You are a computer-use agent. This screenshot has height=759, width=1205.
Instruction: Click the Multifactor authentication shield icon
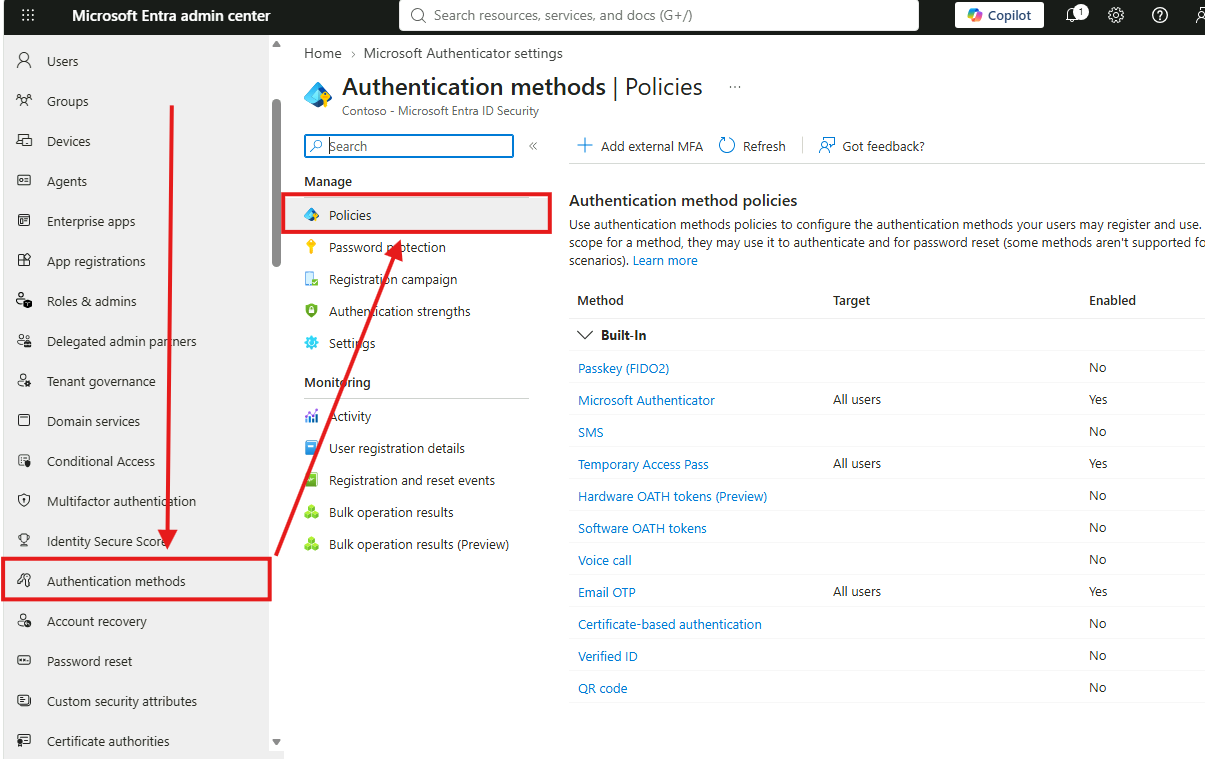(25, 501)
